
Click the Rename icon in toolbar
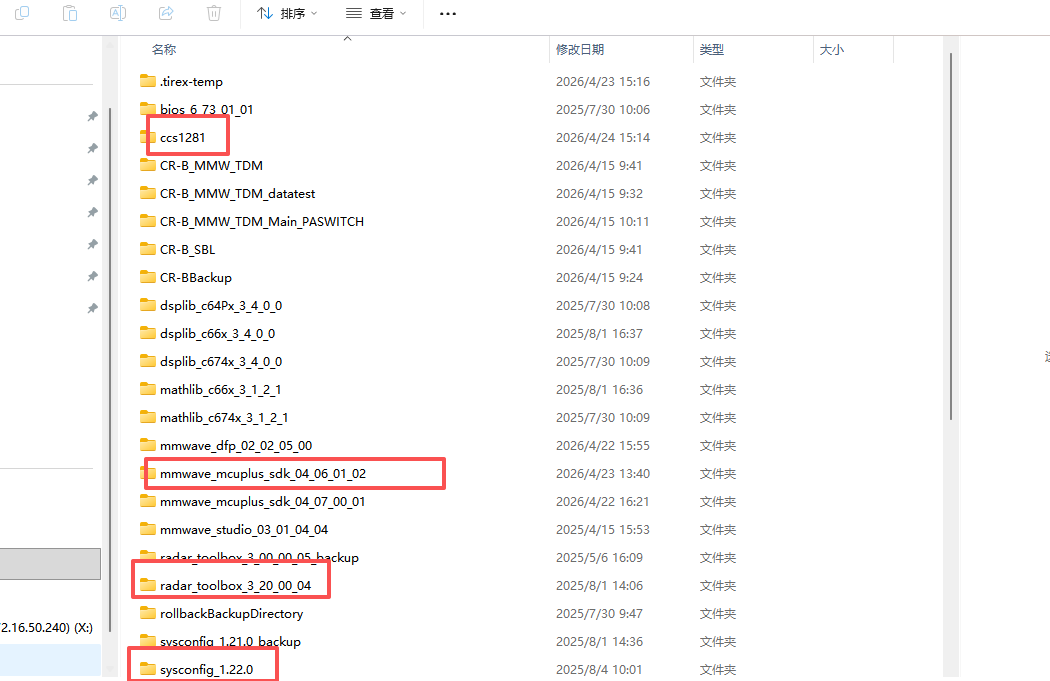(118, 13)
